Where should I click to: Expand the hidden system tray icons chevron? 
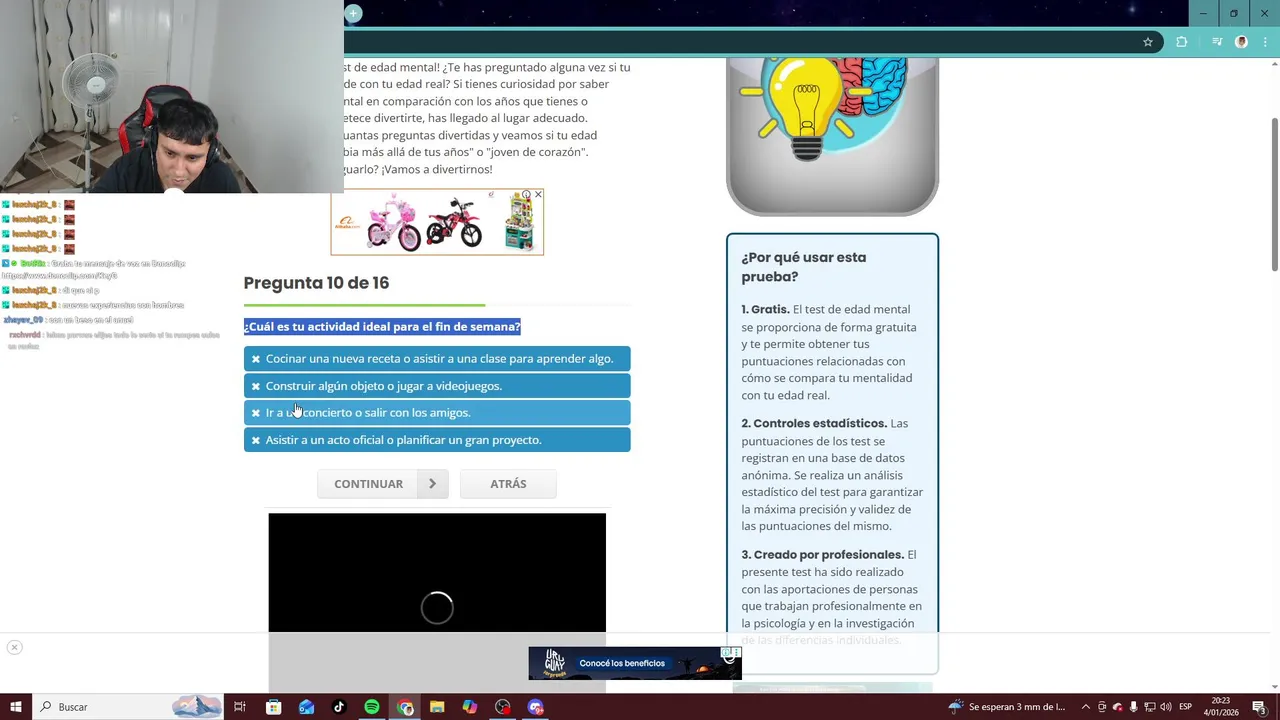click(x=1086, y=707)
